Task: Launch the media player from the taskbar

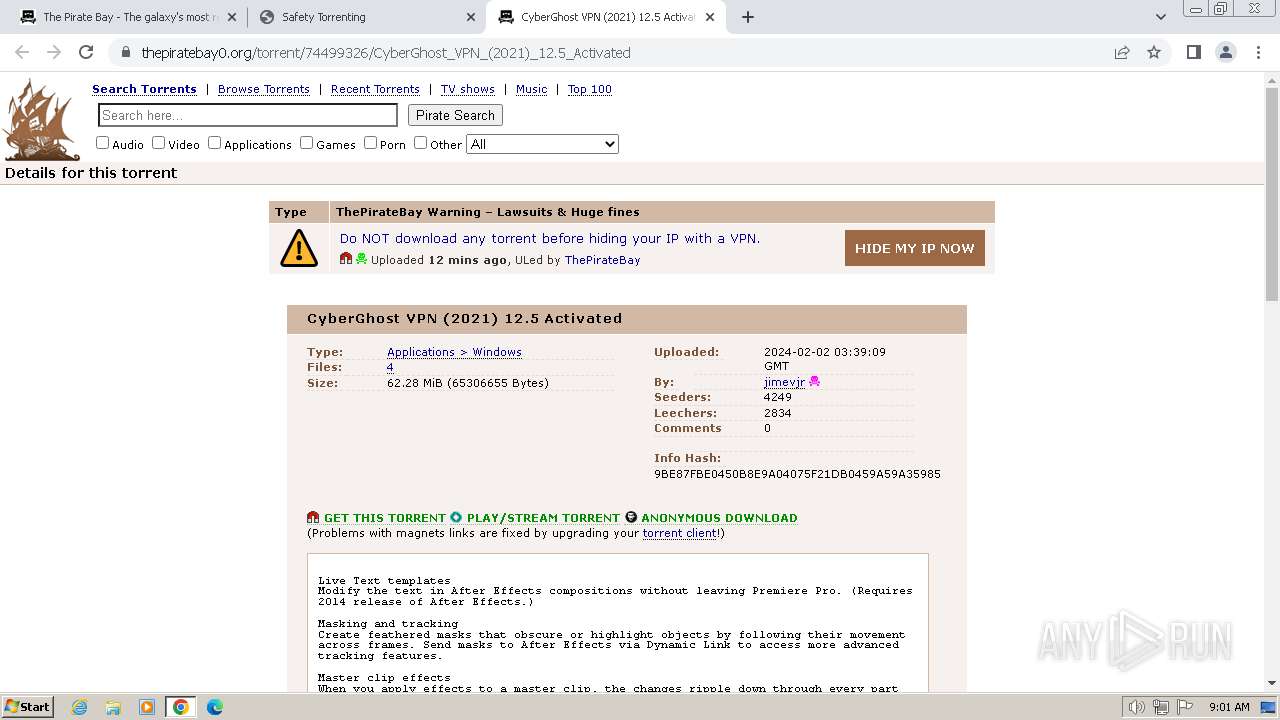Action: click(147, 707)
